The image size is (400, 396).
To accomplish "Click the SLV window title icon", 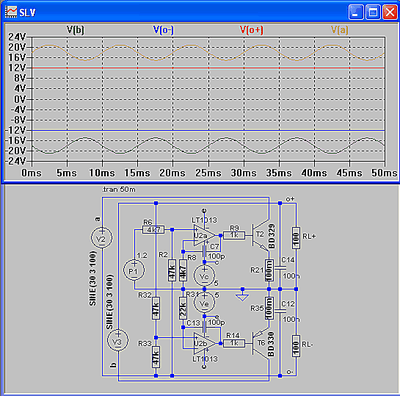I will coord(11,12).
